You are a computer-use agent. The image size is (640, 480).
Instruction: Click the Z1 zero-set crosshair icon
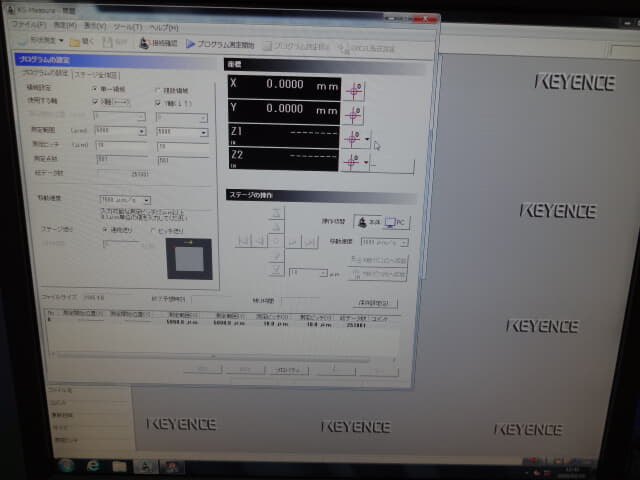tap(351, 139)
